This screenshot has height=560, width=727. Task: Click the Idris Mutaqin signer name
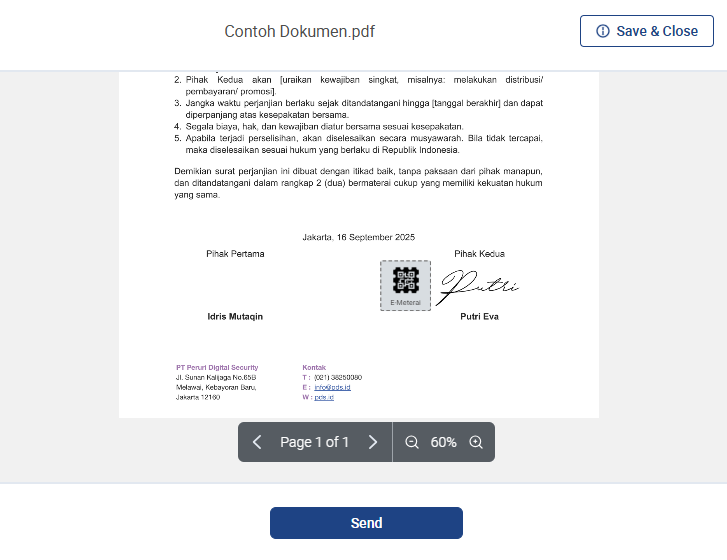pos(235,316)
